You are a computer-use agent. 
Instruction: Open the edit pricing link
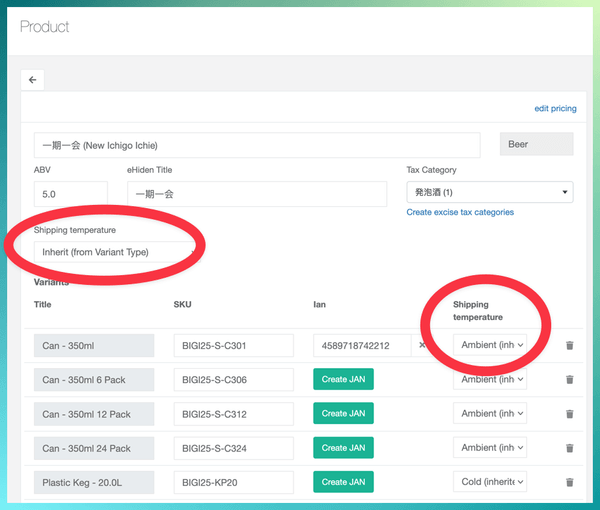point(555,108)
